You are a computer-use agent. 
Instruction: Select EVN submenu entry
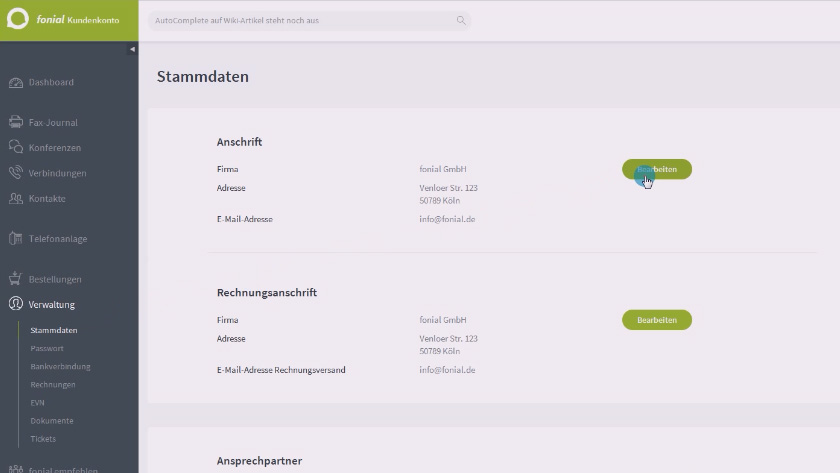(x=37, y=403)
